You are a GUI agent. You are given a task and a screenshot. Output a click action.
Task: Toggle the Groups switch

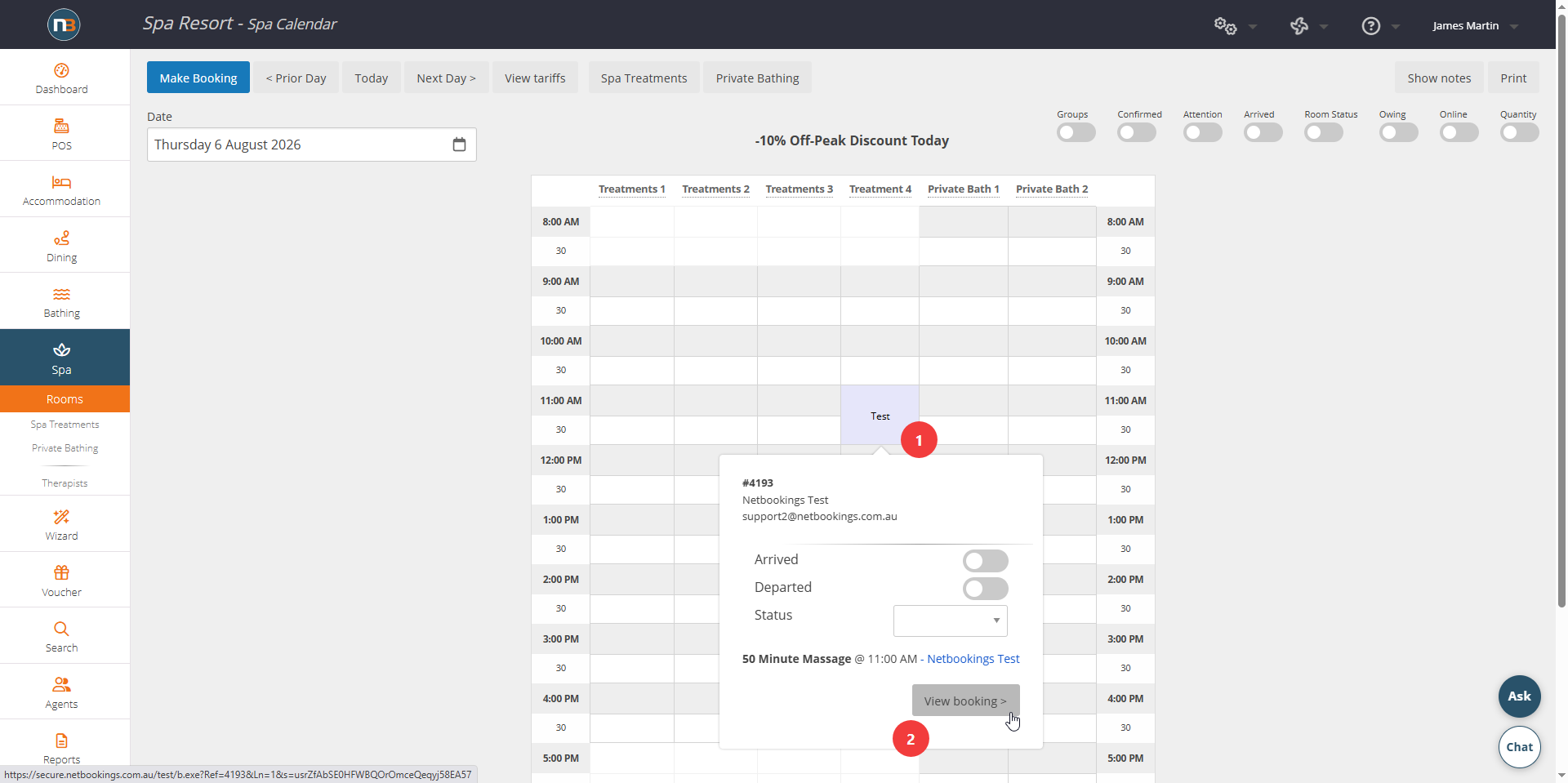point(1076,132)
